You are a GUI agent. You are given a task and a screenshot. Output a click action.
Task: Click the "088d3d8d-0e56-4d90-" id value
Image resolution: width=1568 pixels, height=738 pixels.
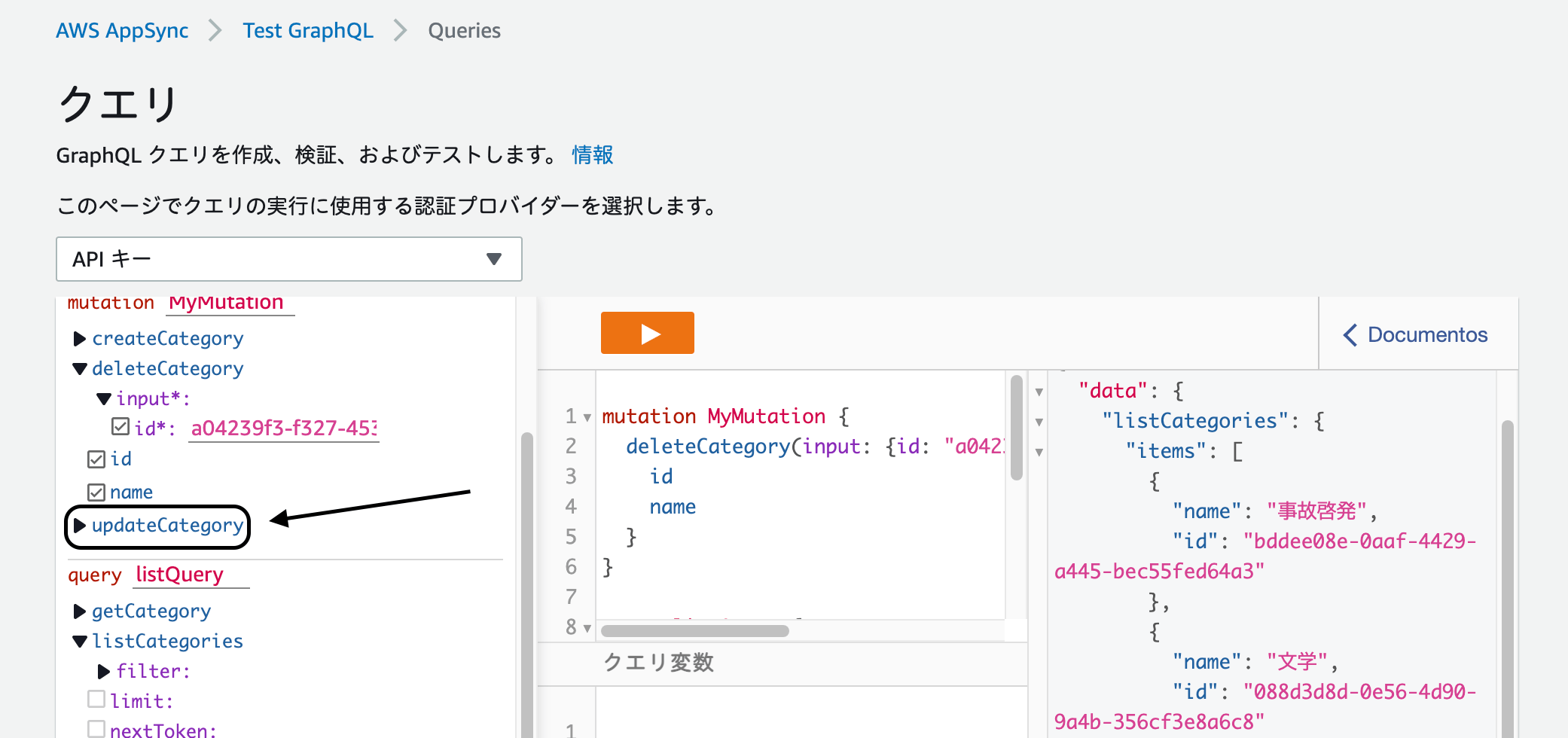1360,692
